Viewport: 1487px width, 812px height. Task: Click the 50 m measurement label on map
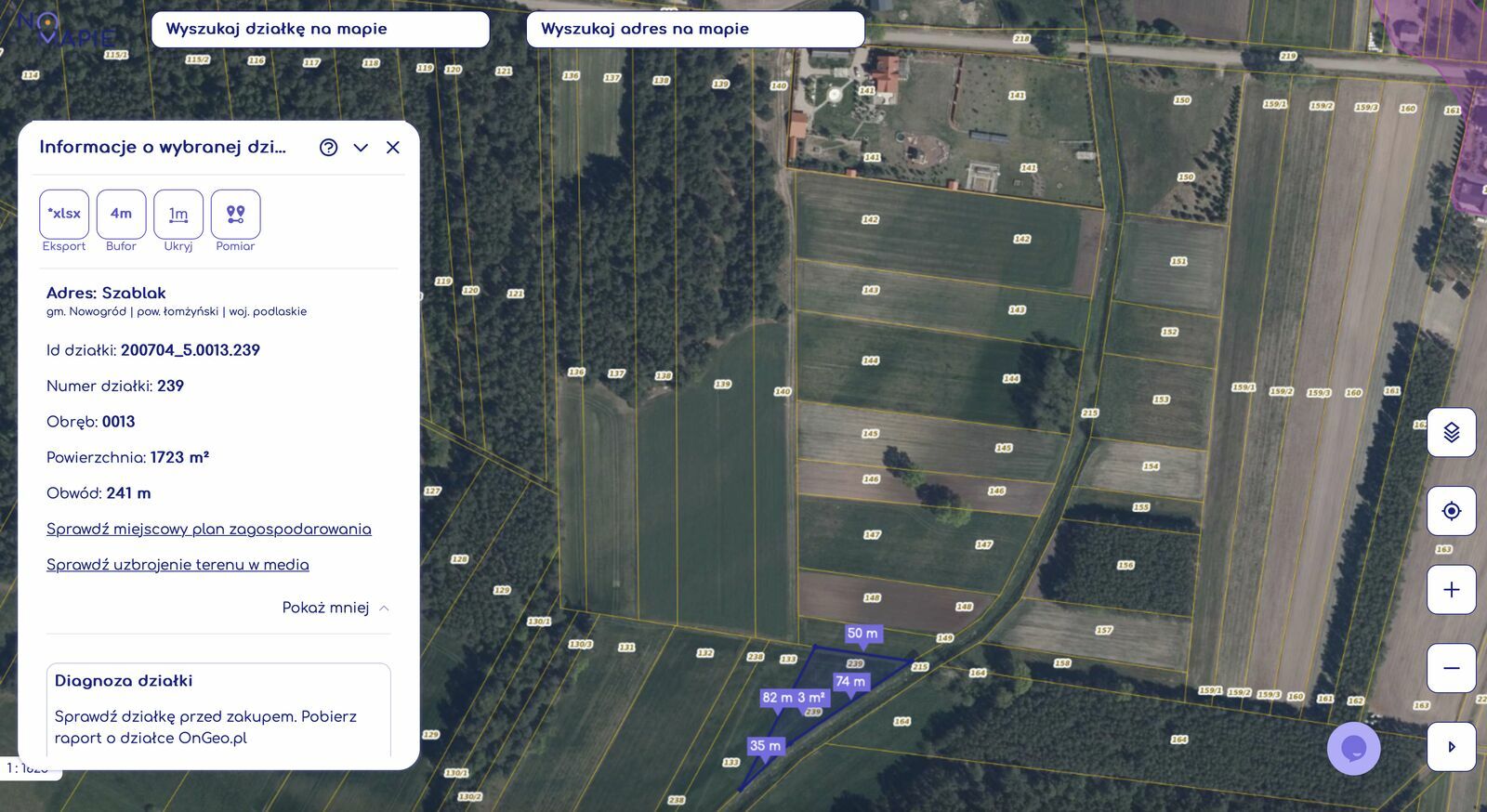click(x=862, y=634)
